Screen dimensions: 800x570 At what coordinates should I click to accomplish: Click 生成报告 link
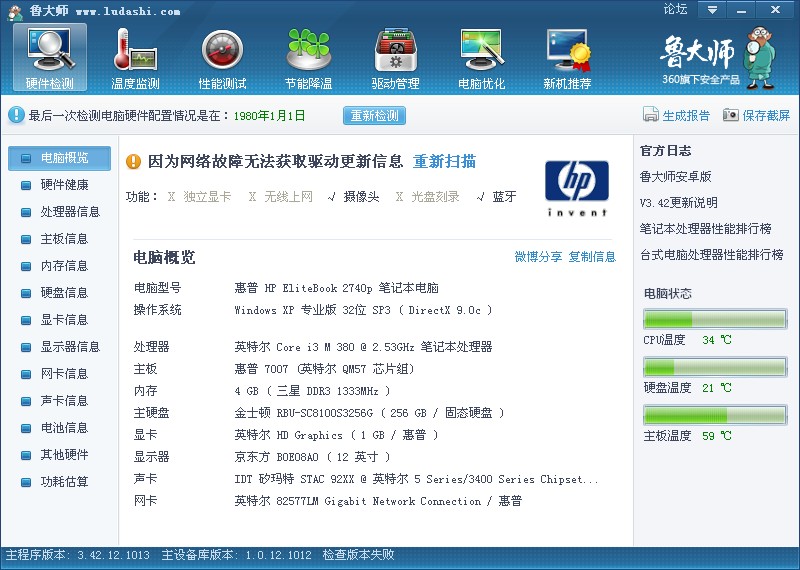point(686,116)
